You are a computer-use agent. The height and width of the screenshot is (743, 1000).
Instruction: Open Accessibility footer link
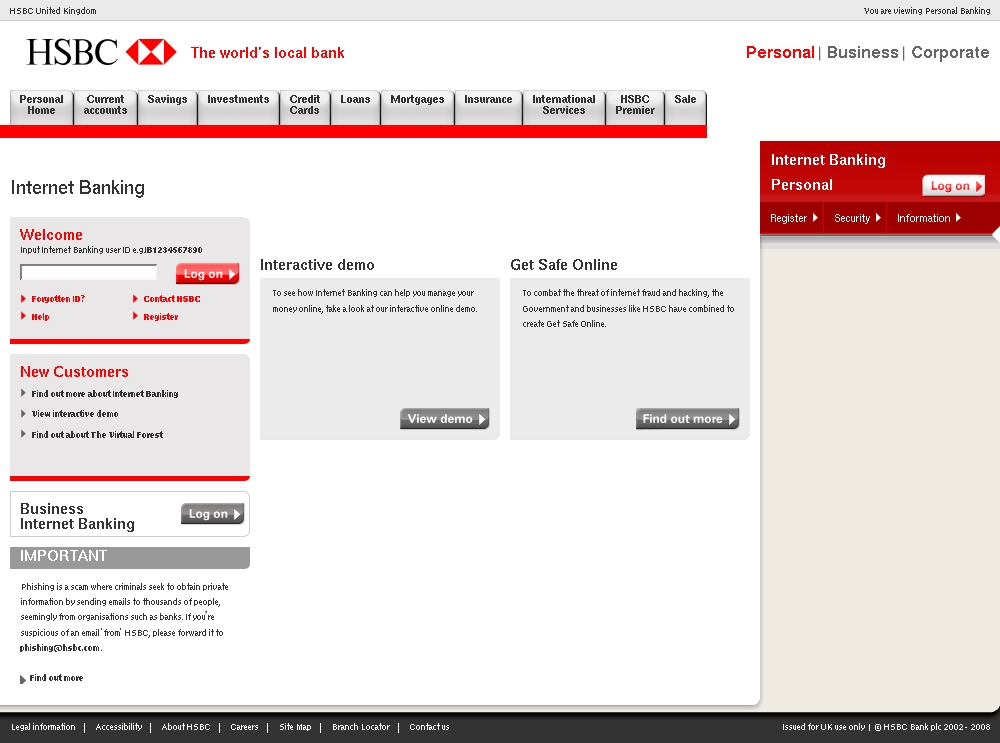click(x=119, y=726)
